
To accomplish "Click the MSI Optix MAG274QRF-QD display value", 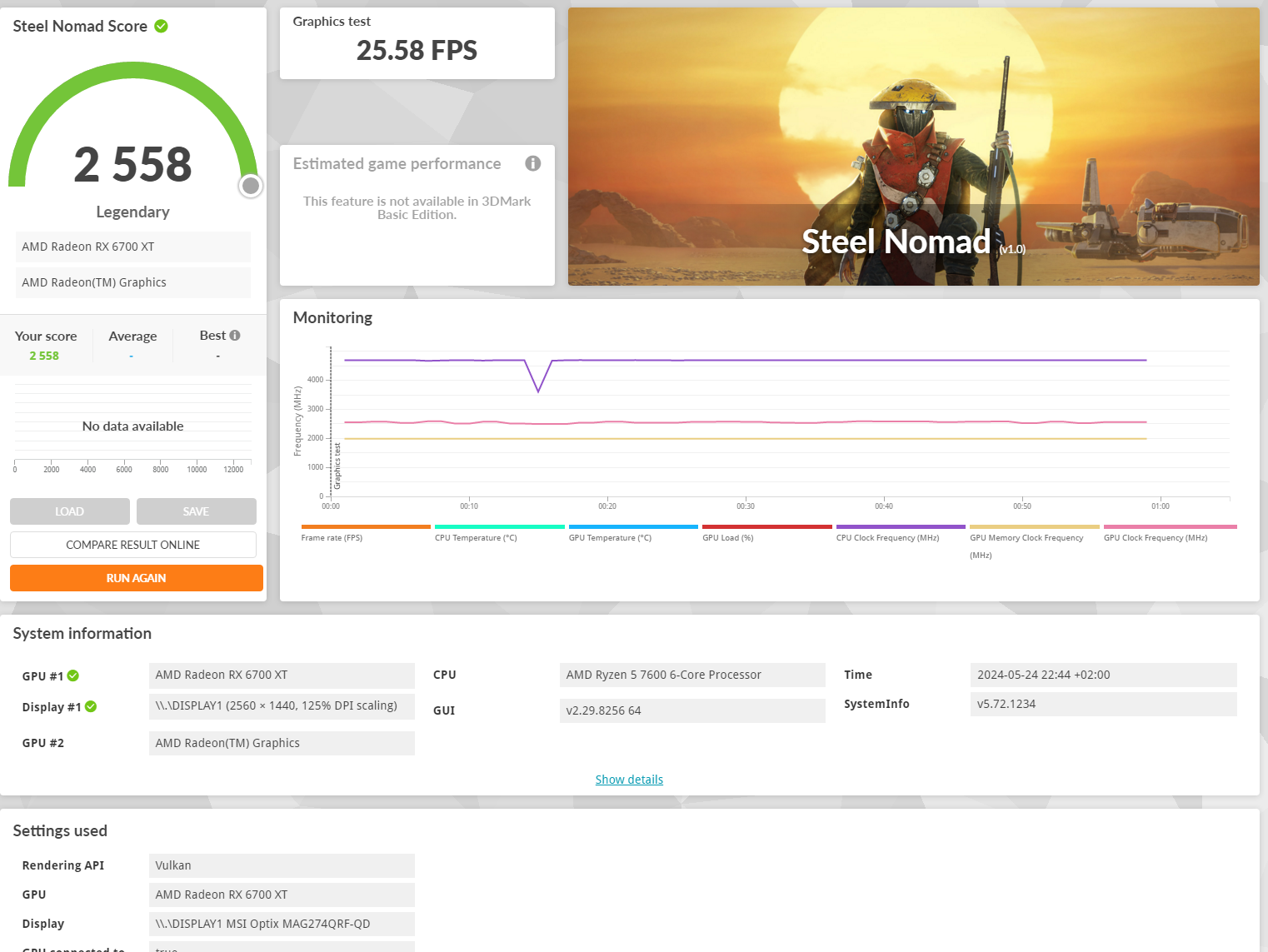I will [282, 924].
